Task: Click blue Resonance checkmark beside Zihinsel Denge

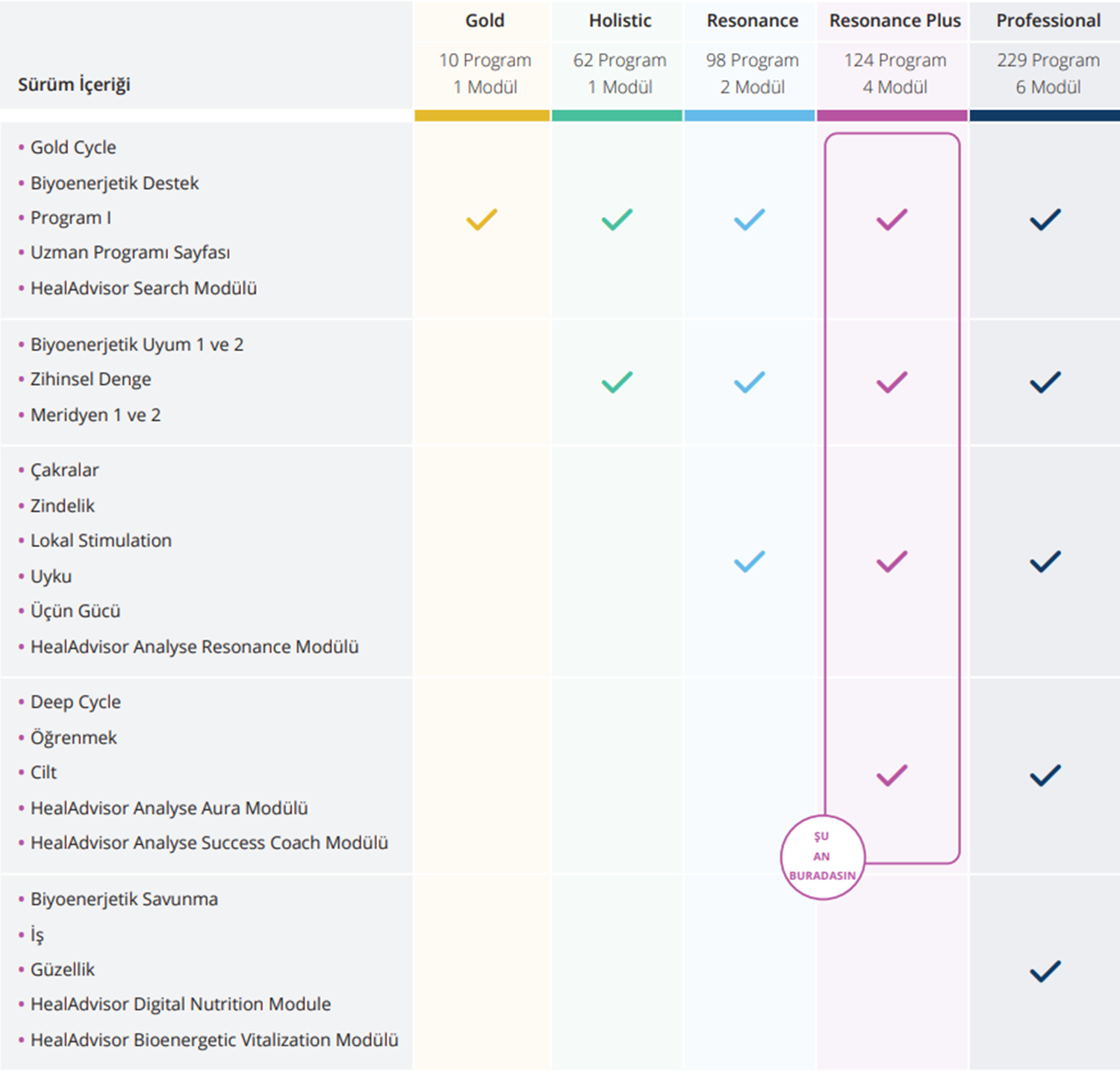Action: [x=749, y=382]
